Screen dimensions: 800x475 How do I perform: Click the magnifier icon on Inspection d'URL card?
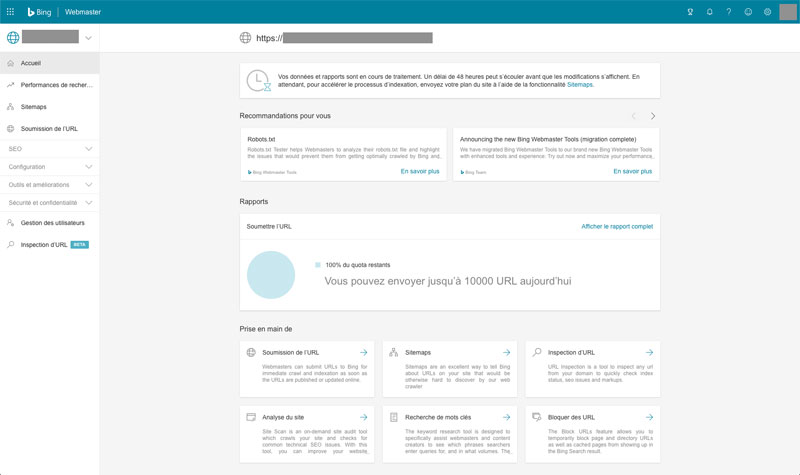click(x=537, y=353)
